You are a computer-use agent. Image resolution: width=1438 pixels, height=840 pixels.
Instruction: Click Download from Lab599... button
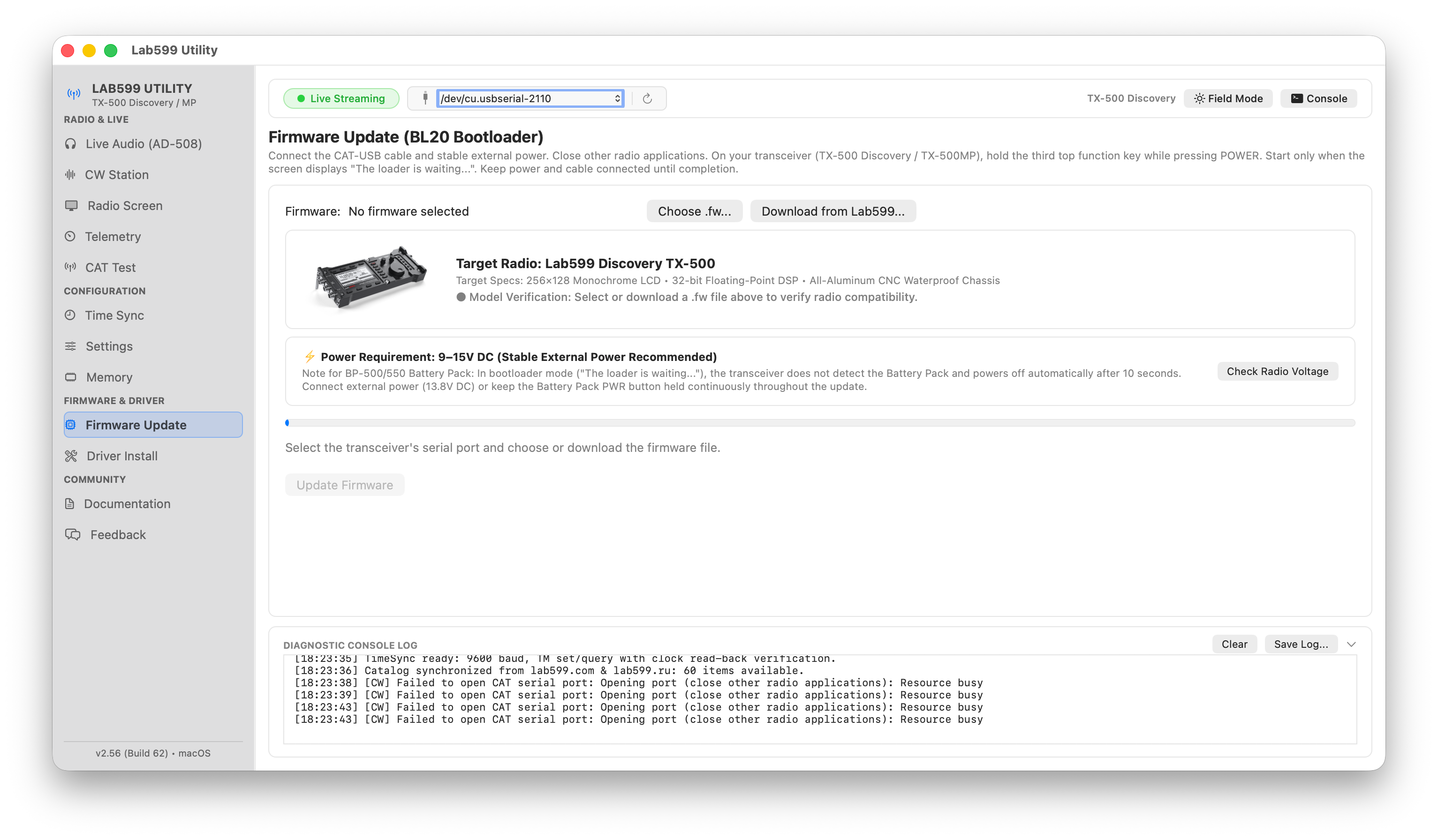click(833, 211)
